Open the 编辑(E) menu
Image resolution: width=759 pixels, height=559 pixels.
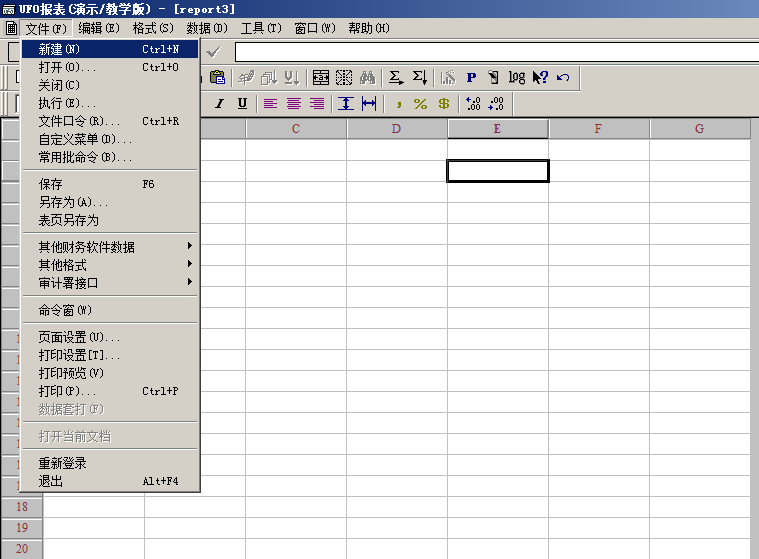click(99, 29)
